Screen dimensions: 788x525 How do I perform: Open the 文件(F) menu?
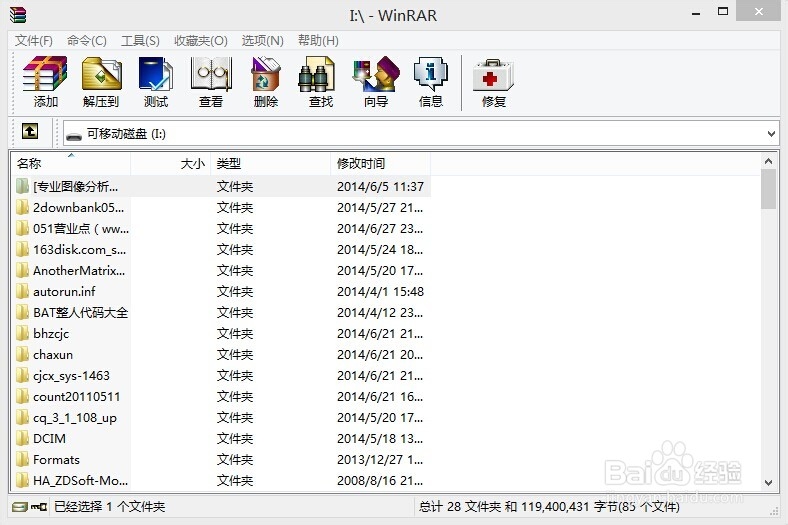point(34,40)
